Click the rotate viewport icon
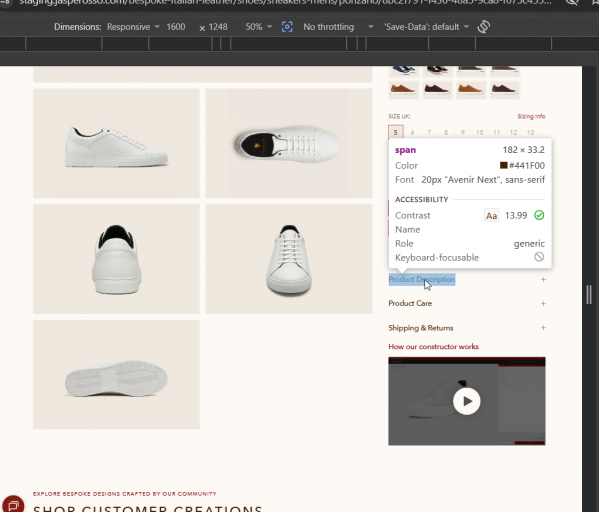599x512 pixels. tap(484, 27)
